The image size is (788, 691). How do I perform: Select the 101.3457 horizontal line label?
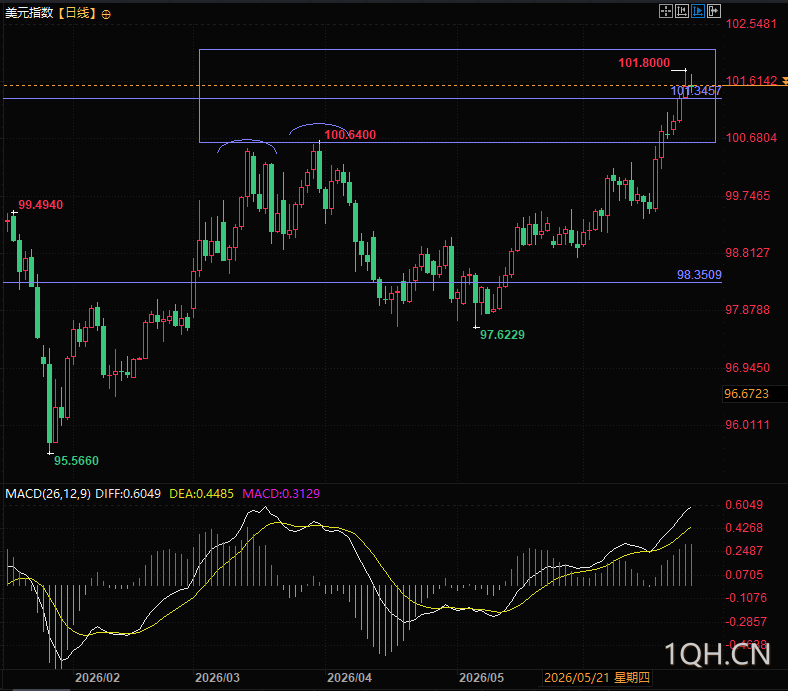coord(696,91)
